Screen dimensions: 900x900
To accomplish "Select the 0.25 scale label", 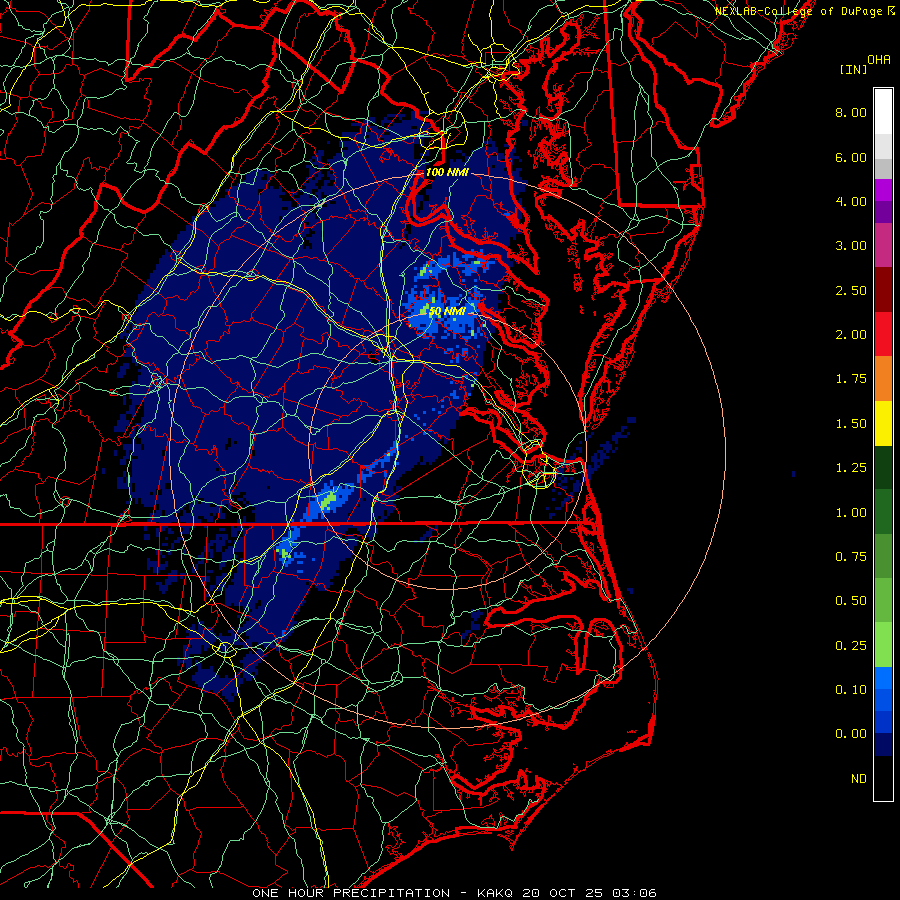I will pyautogui.click(x=851, y=646).
